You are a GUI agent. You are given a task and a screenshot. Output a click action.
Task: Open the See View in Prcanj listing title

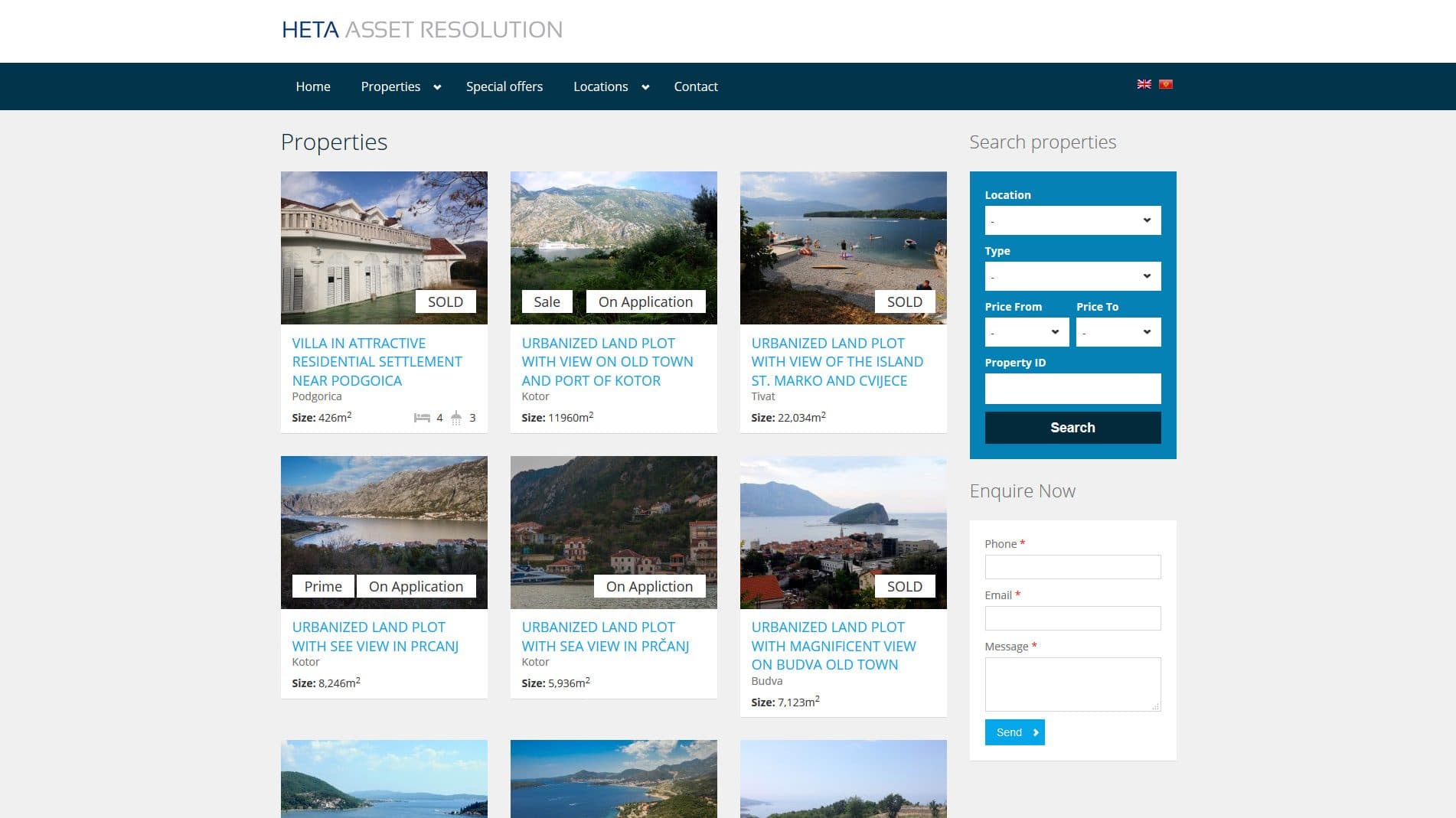click(x=375, y=637)
